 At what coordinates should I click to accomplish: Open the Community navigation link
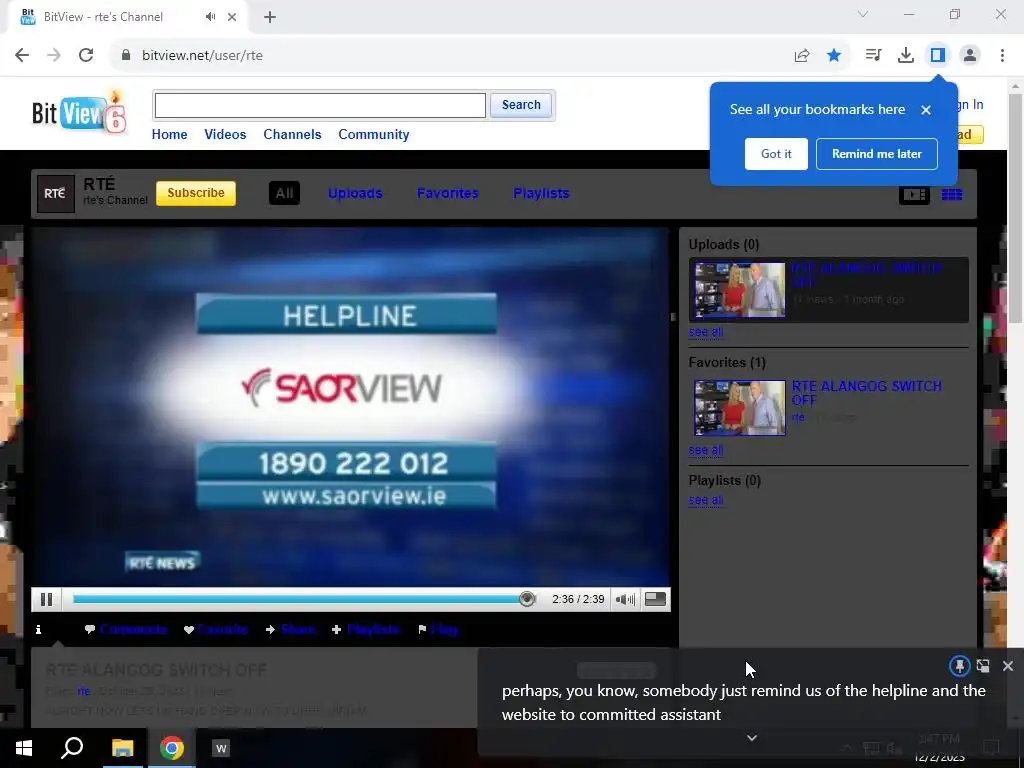coord(374,135)
